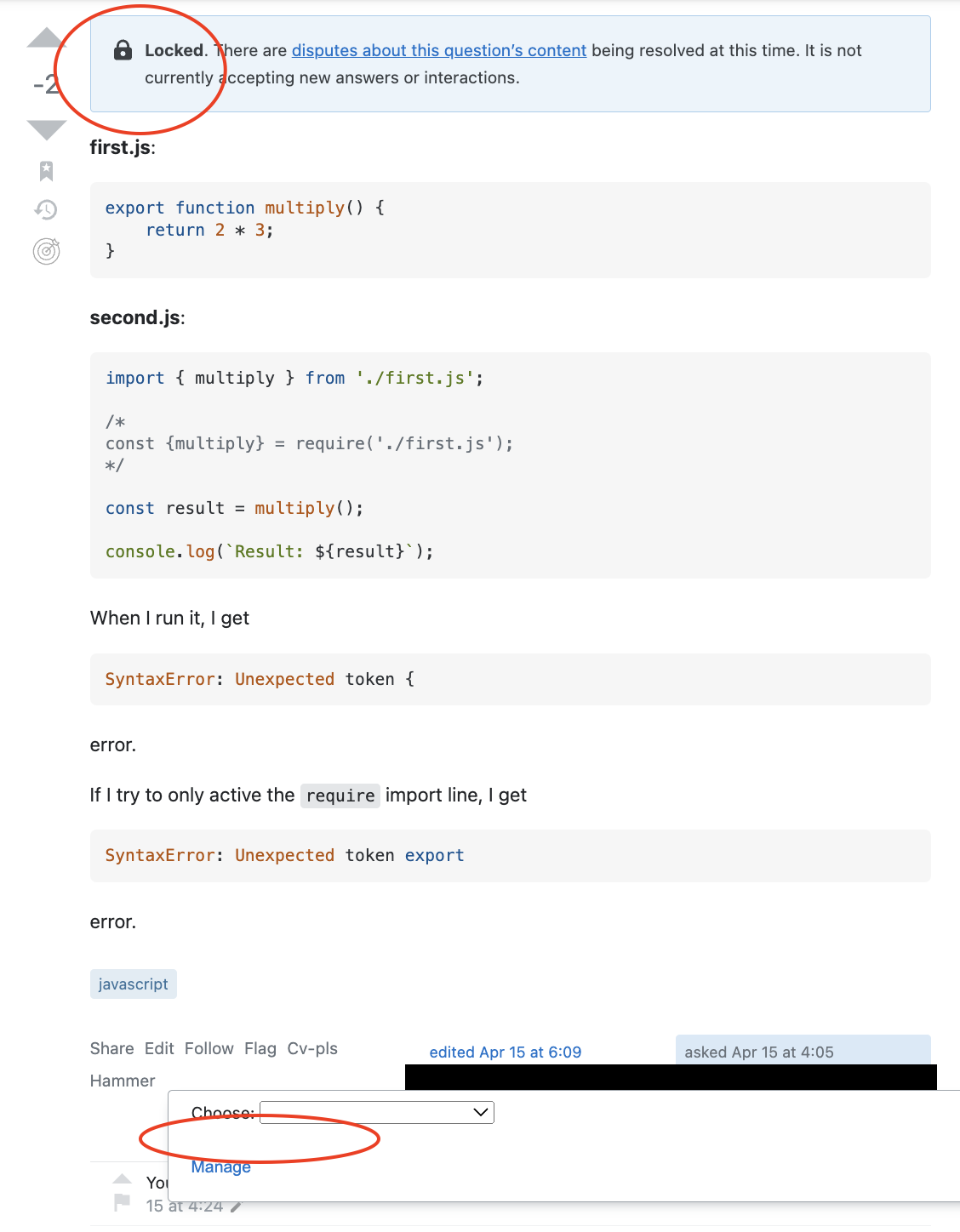Toggle following this question via Follow
The height and width of the screenshot is (1232, 960).
[209, 1048]
